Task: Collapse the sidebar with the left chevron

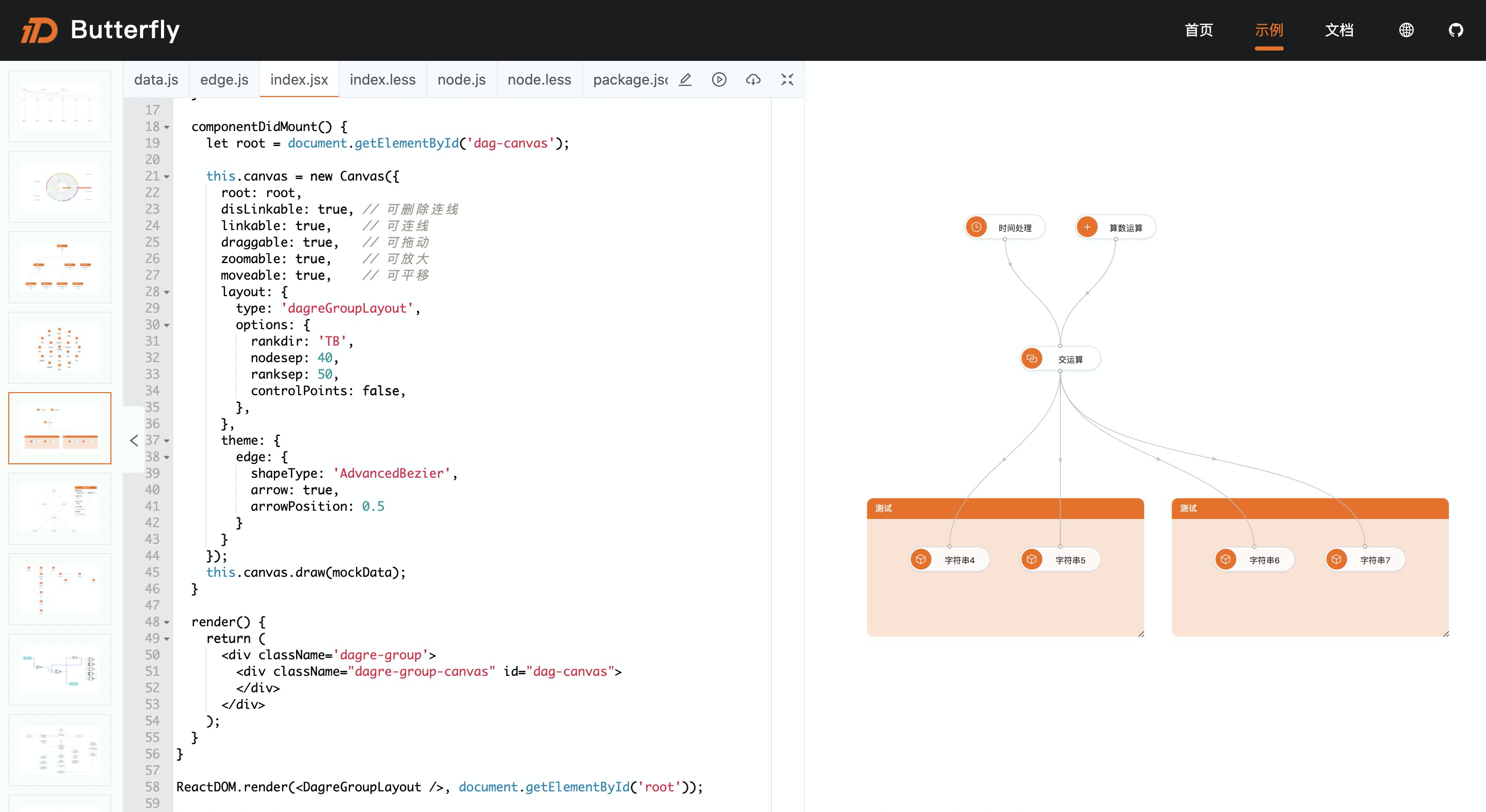Action: 134,441
